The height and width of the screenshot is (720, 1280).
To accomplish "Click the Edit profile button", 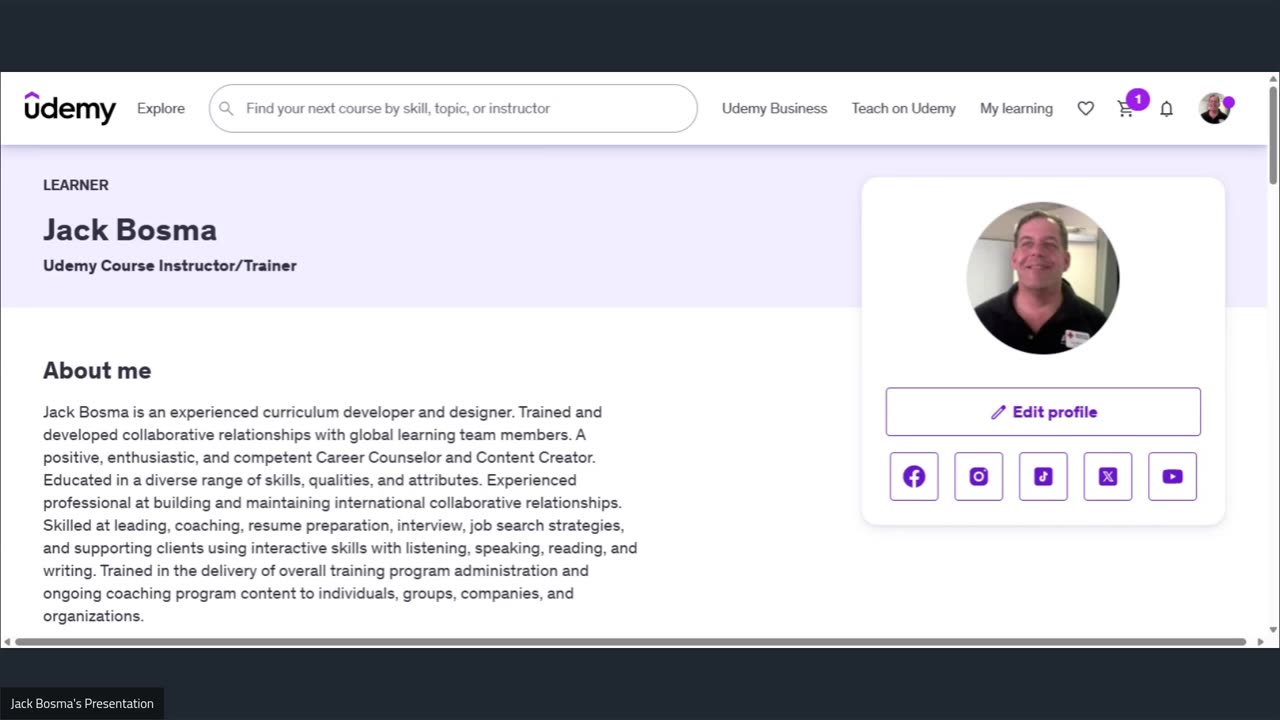I will coord(1043,412).
